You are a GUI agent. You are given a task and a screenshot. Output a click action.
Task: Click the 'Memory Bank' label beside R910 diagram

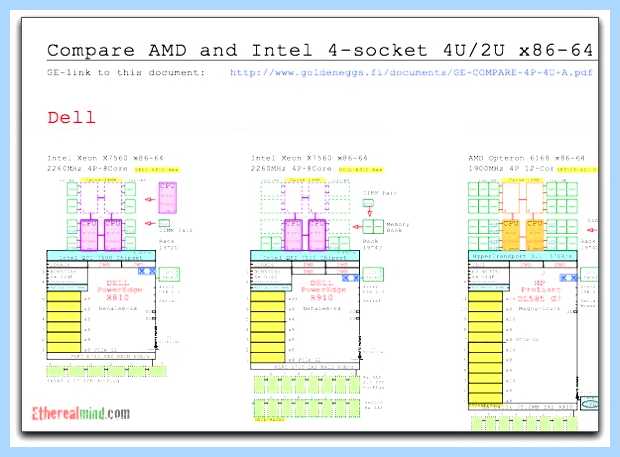[397, 227]
